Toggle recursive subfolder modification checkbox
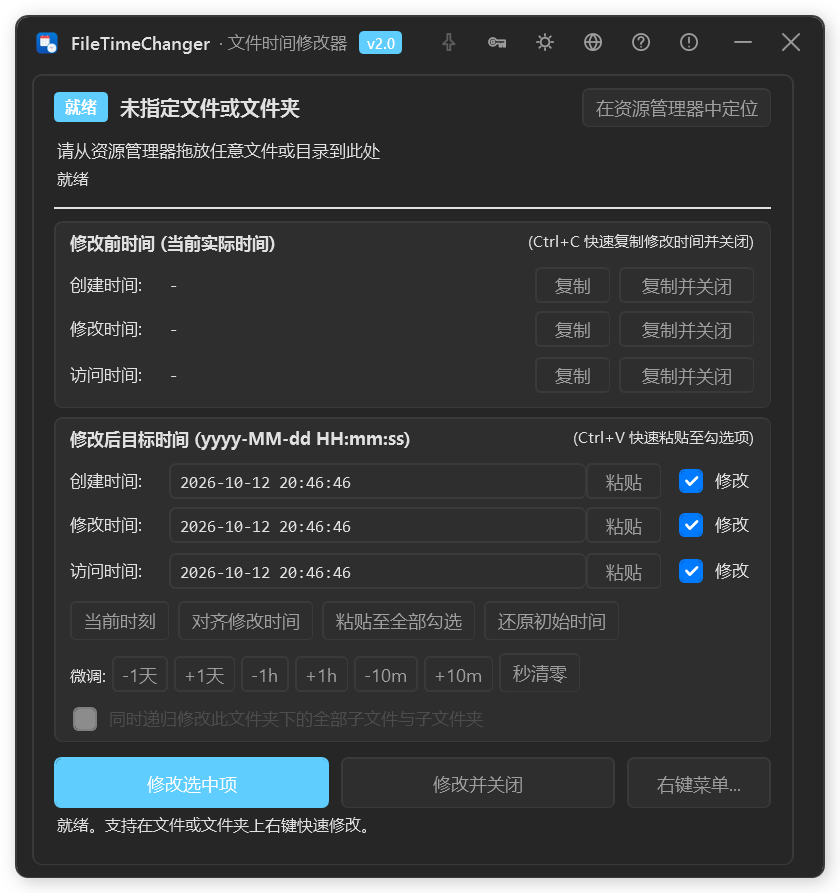 click(85, 719)
